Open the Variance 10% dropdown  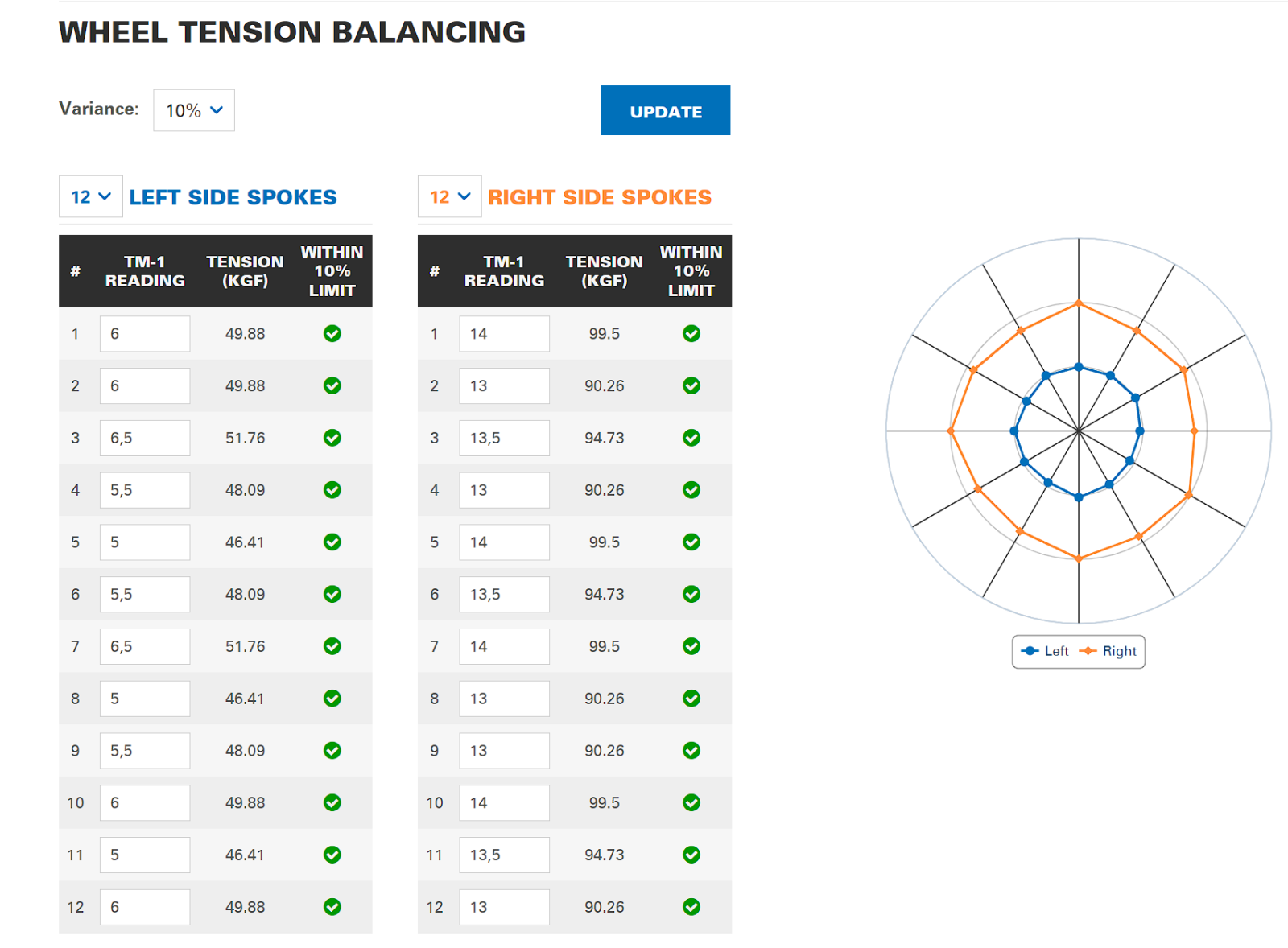pyautogui.click(x=194, y=110)
